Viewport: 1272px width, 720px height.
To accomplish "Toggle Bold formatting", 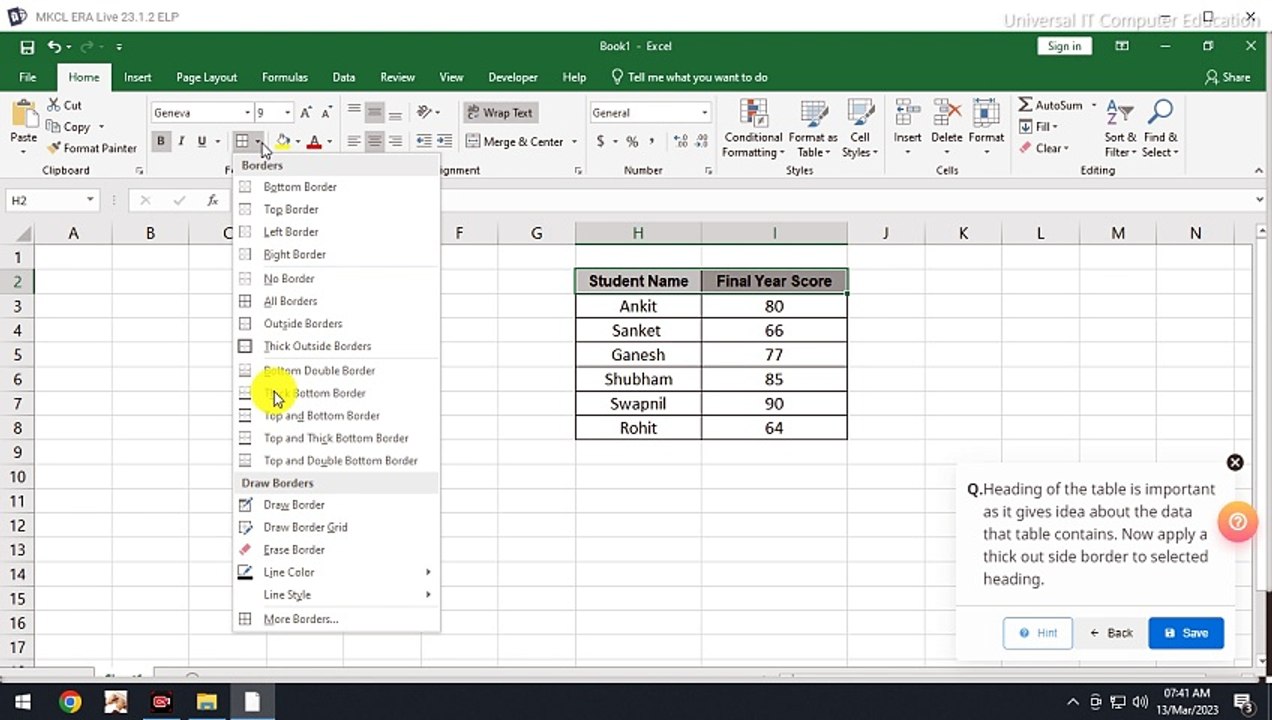I will click(160, 142).
